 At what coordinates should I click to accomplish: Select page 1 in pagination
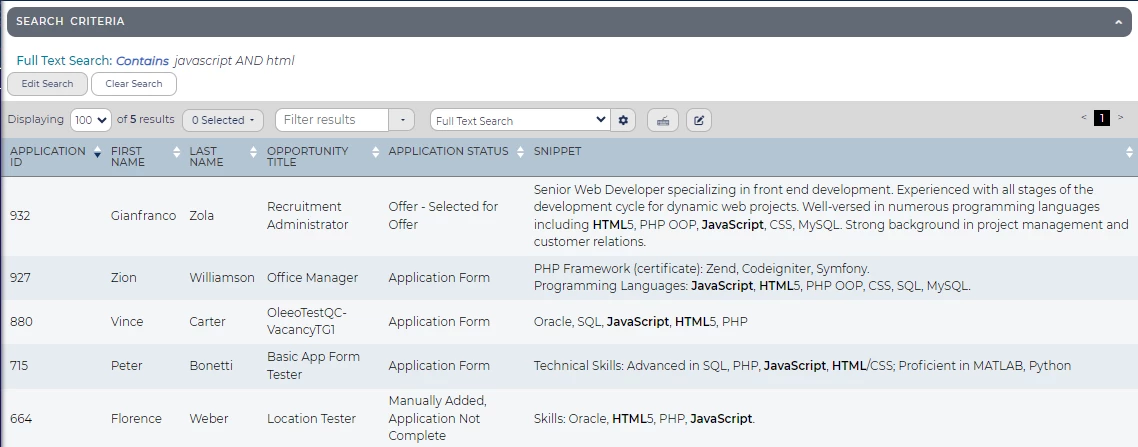1102,118
